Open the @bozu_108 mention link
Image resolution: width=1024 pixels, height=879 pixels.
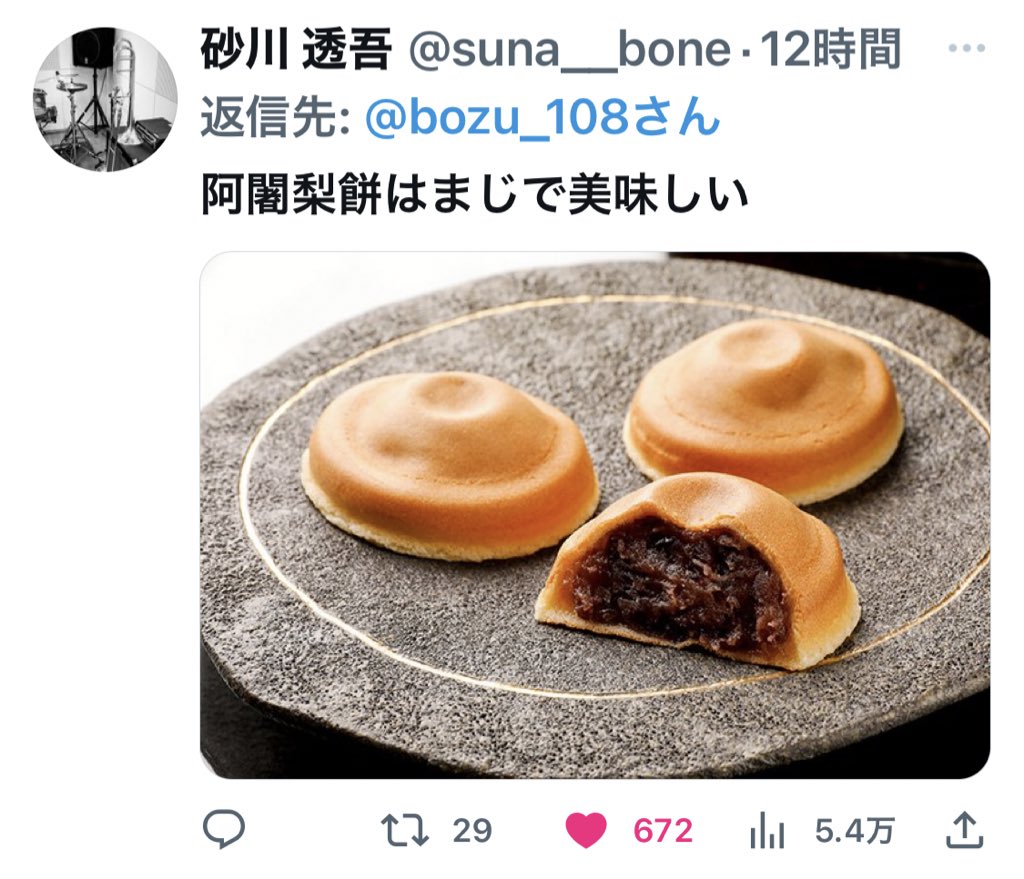(543, 118)
